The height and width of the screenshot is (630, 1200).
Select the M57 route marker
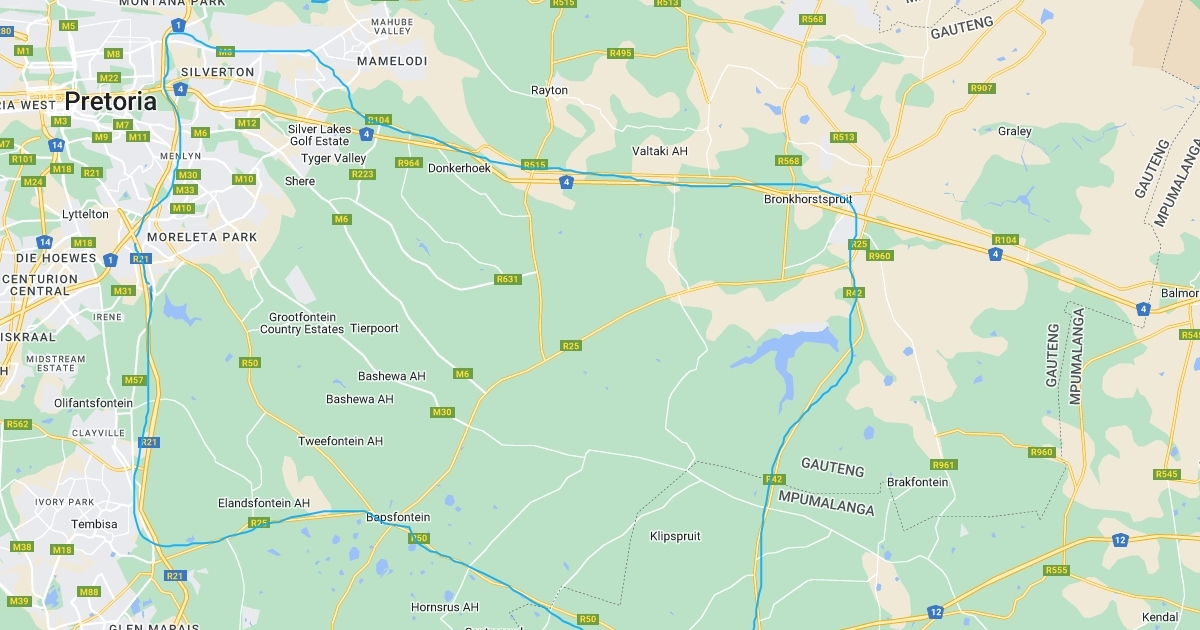coord(134,380)
